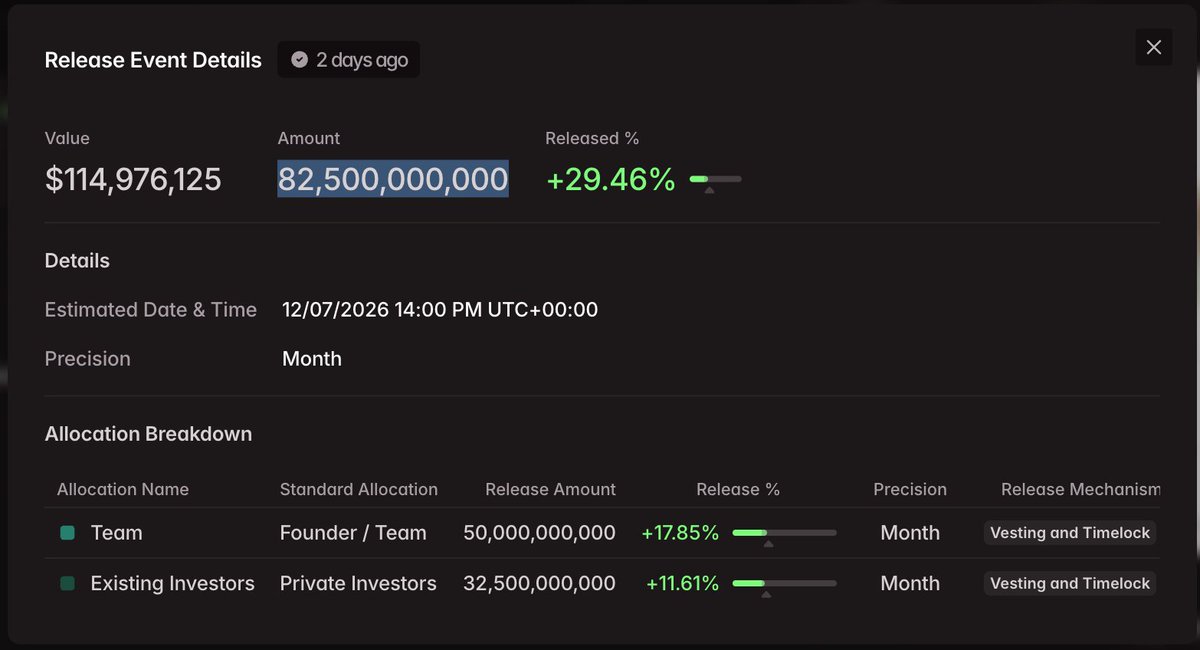Screen dimensions: 1200x650
Task: Click the triangle marker under Released % bar
Action: (x=709, y=189)
